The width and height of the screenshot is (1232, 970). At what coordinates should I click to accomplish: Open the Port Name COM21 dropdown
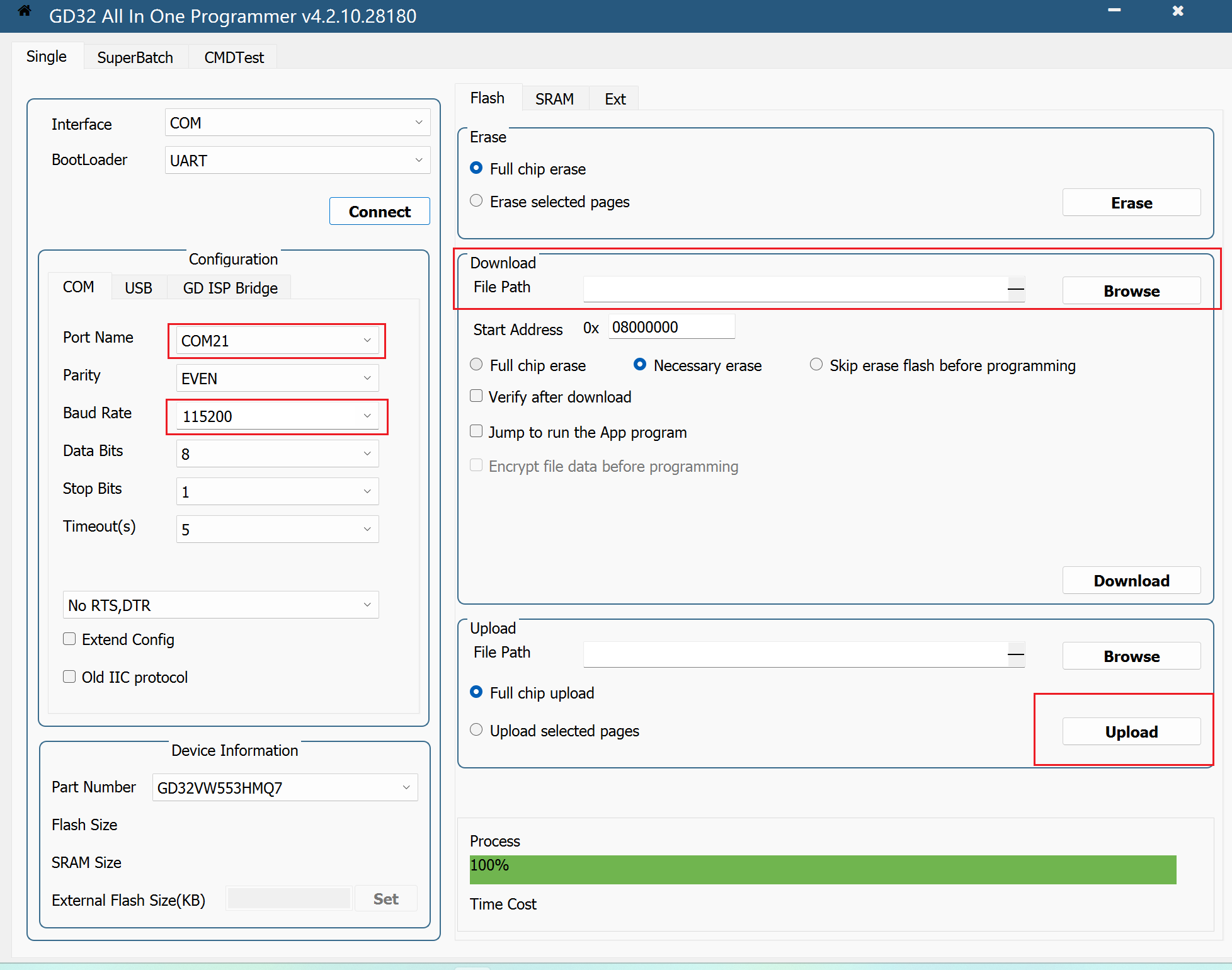[367, 341]
